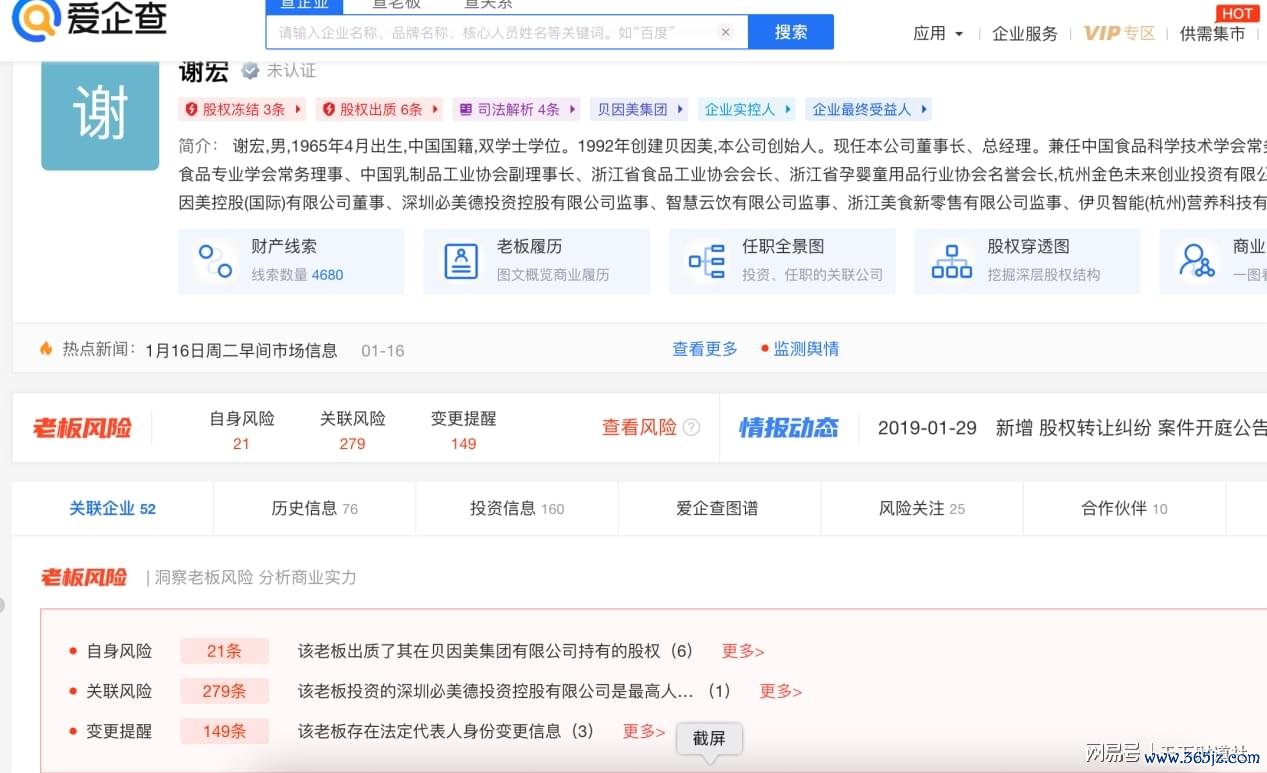Click the 查看风险 link
This screenshot has height=773, width=1267.
[x=639, y=427]
